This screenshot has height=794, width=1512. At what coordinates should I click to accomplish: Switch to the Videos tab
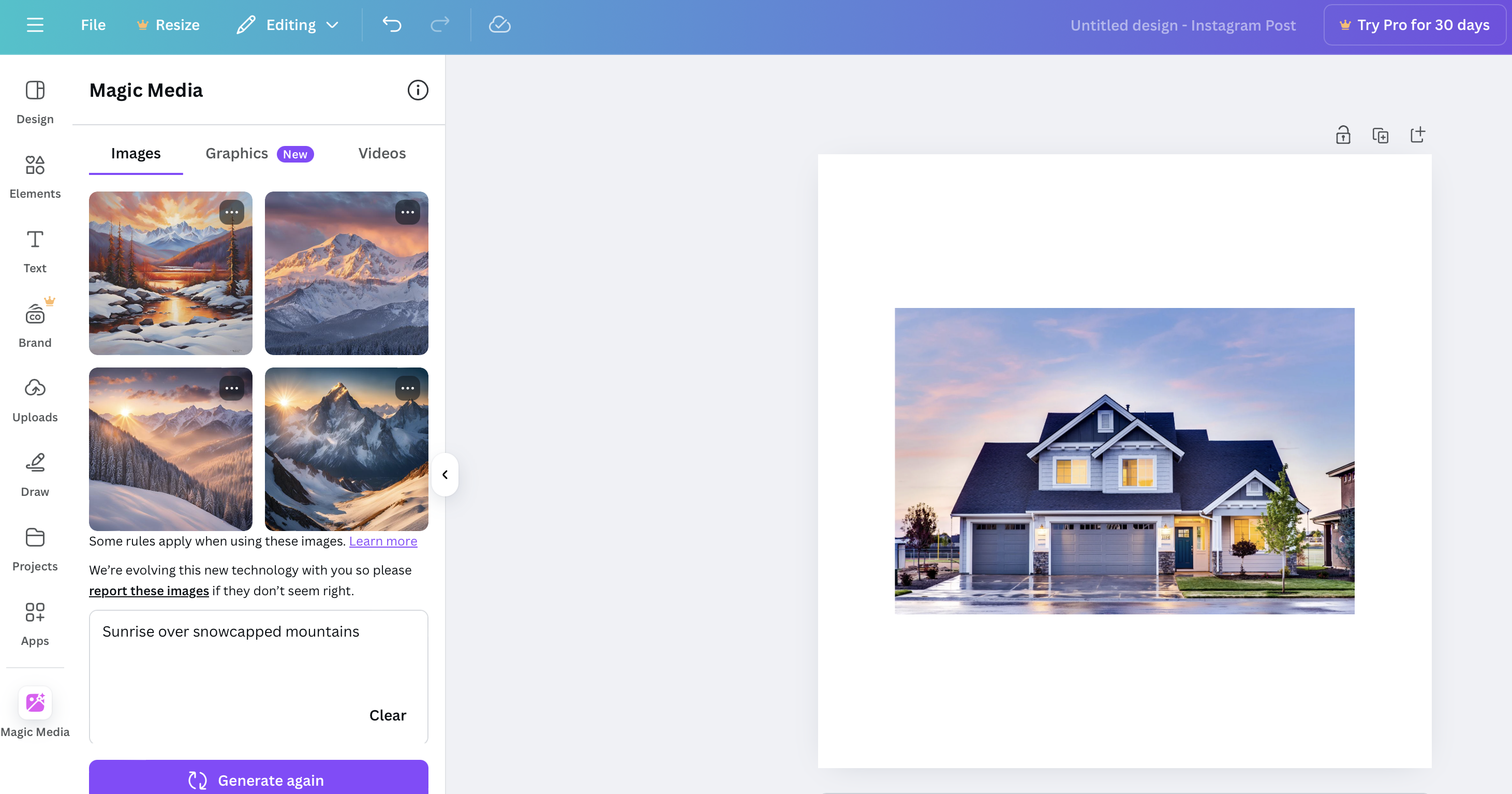coord(382,153)
